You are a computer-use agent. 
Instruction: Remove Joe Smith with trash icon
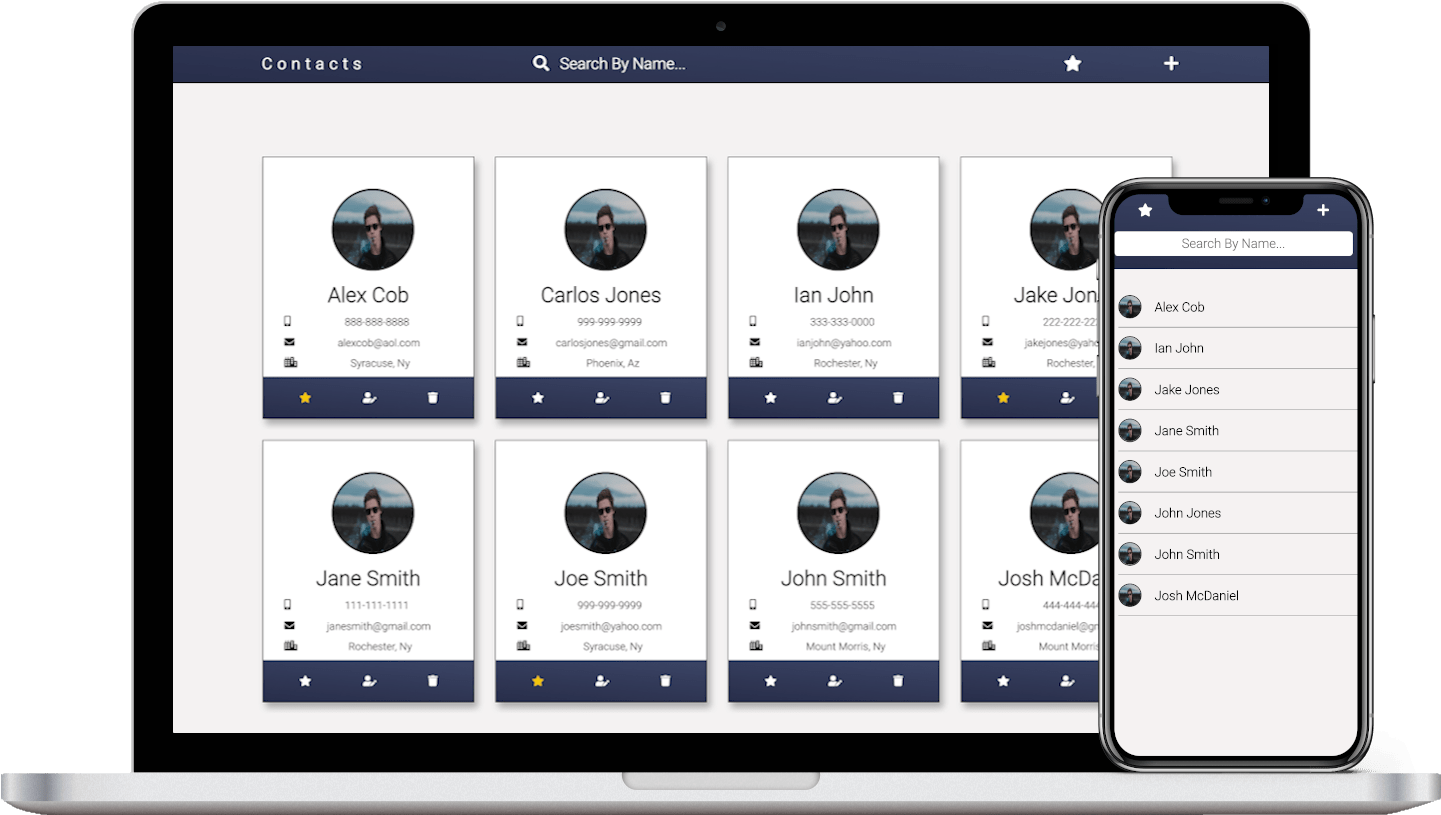(666, 681)
